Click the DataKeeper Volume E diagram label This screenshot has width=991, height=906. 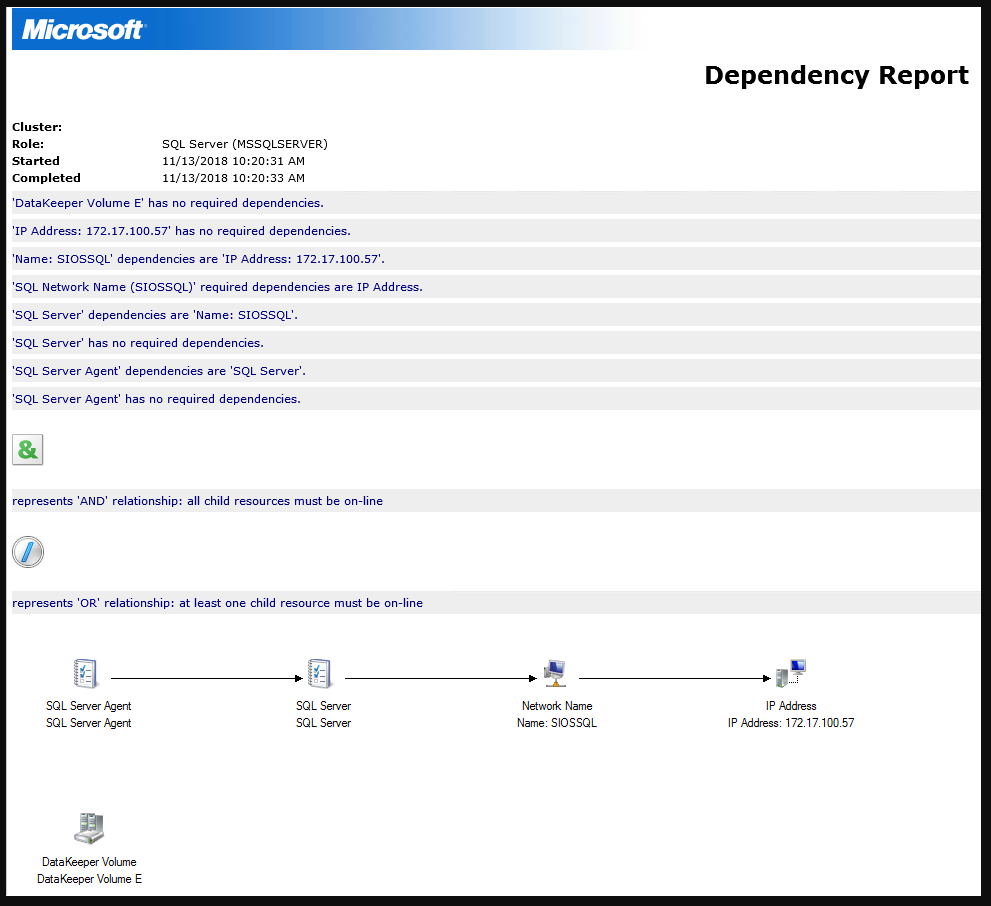[x=89, y=879]
